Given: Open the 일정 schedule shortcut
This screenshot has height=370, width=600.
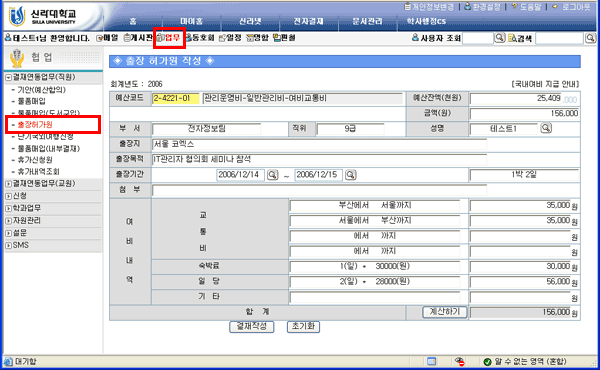Looking at the screenshot, I should click(x=230, y=38).
